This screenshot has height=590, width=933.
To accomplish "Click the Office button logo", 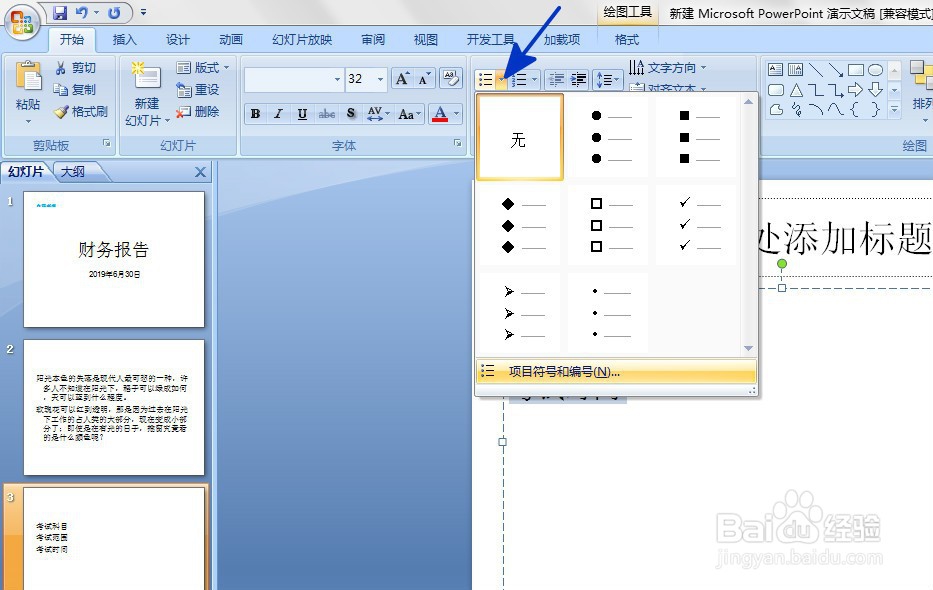I will (21, 22).
